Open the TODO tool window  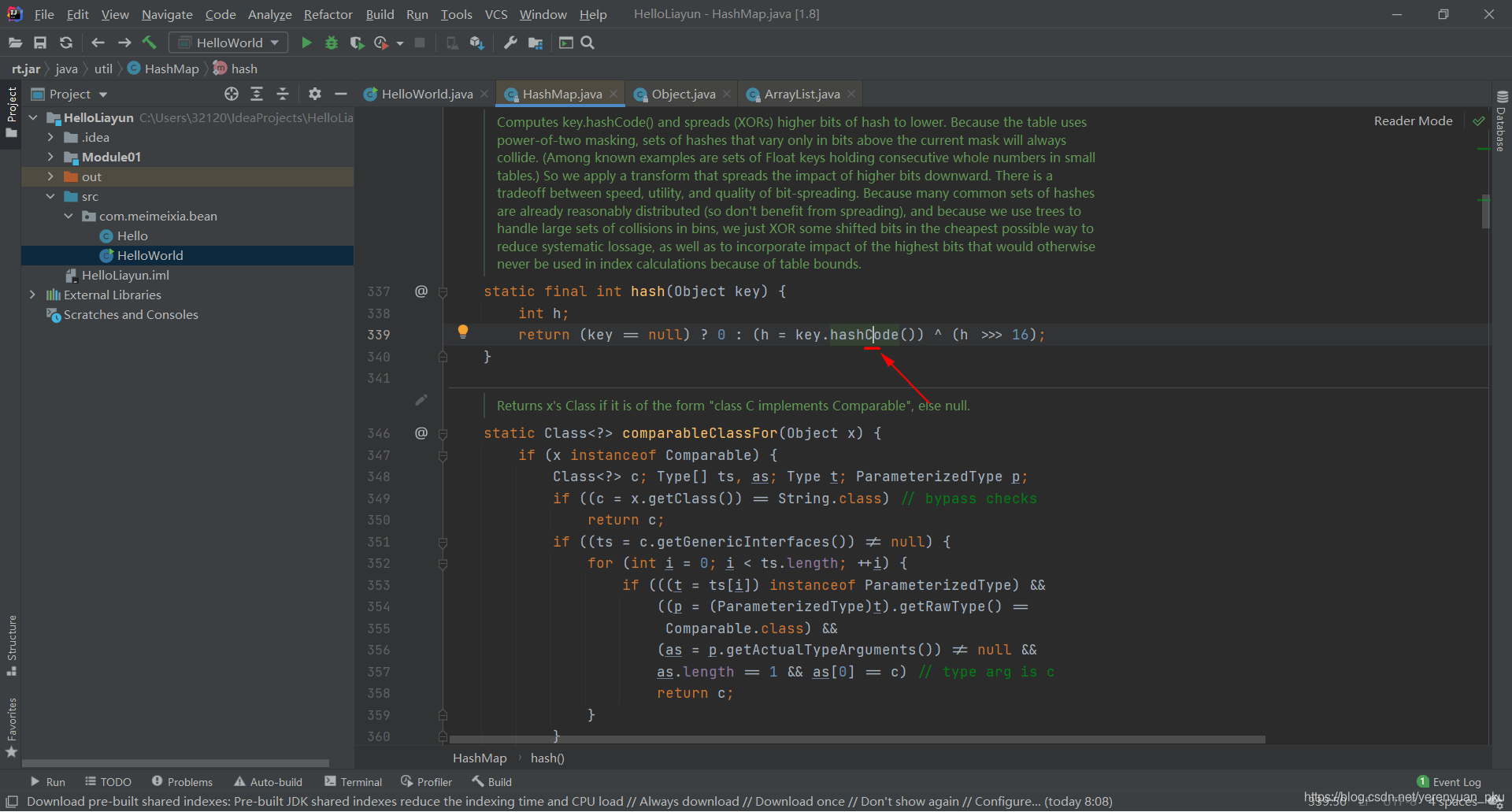109,782
